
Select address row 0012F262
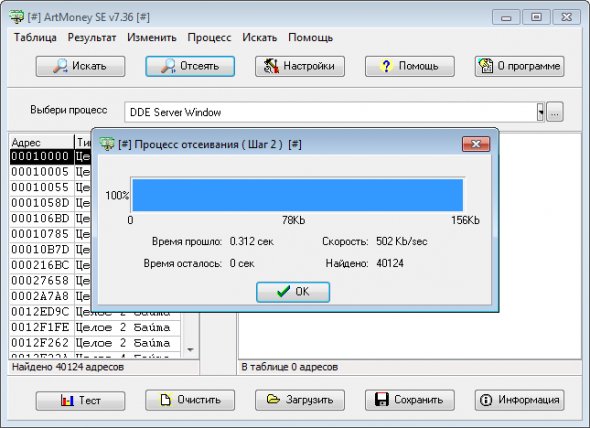tap(95, 343)
